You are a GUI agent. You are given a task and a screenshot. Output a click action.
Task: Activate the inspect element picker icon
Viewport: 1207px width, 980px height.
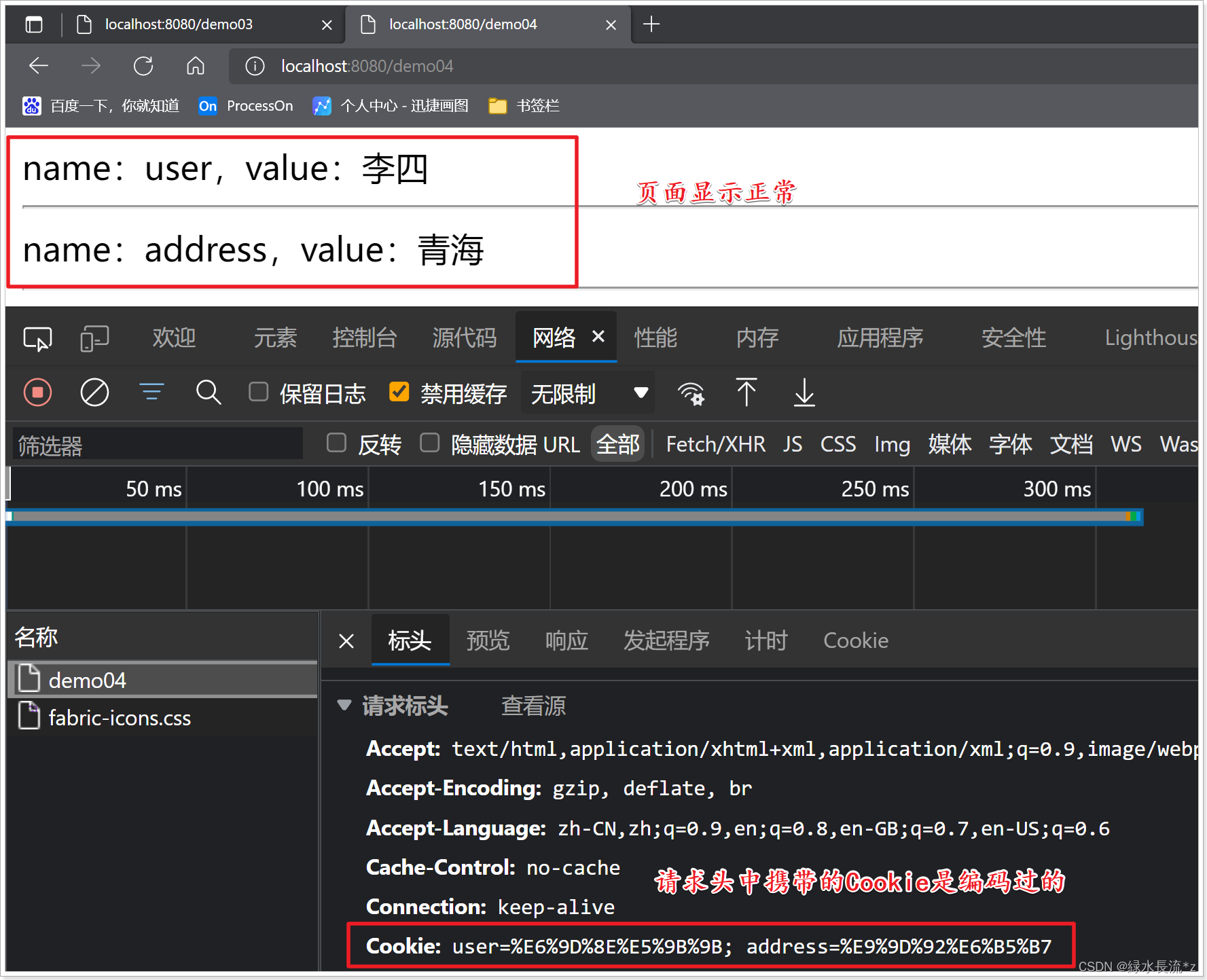(x=37, y=338)
